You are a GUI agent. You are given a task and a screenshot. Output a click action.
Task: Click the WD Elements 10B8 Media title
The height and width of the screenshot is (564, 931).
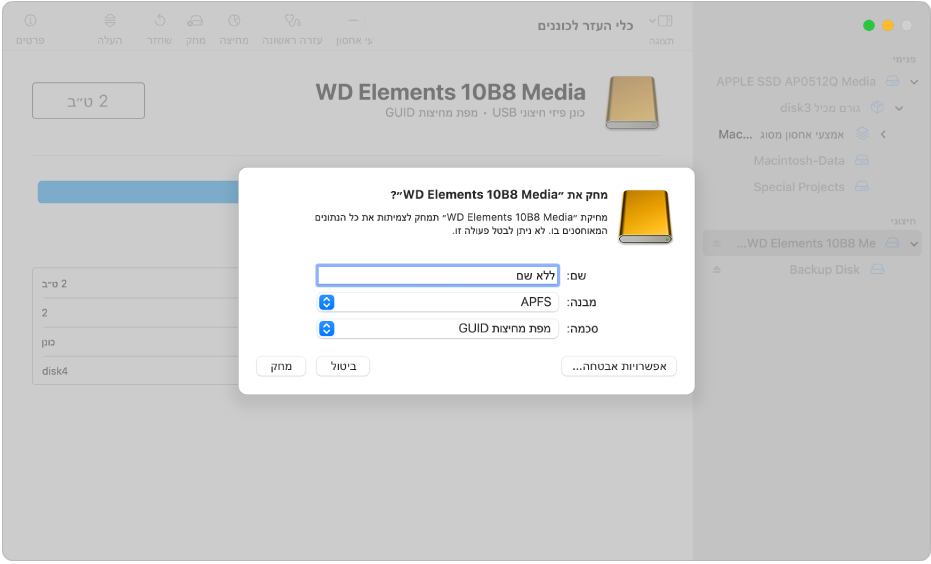point(451,92)
